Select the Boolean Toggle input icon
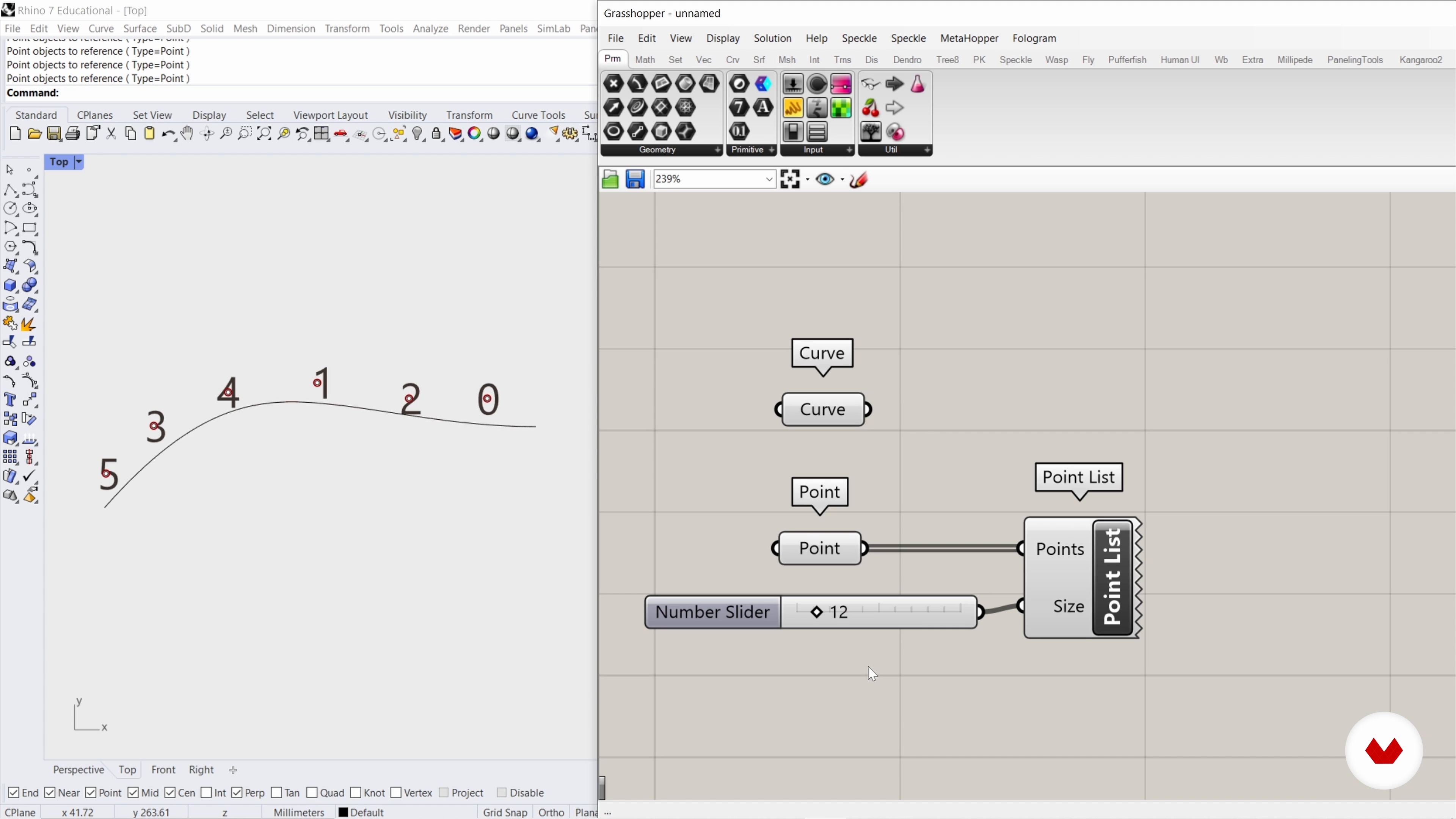Image resolution: width=1456 pixels, height=819 pixels. pyautogui.click(x=793, y=132)
